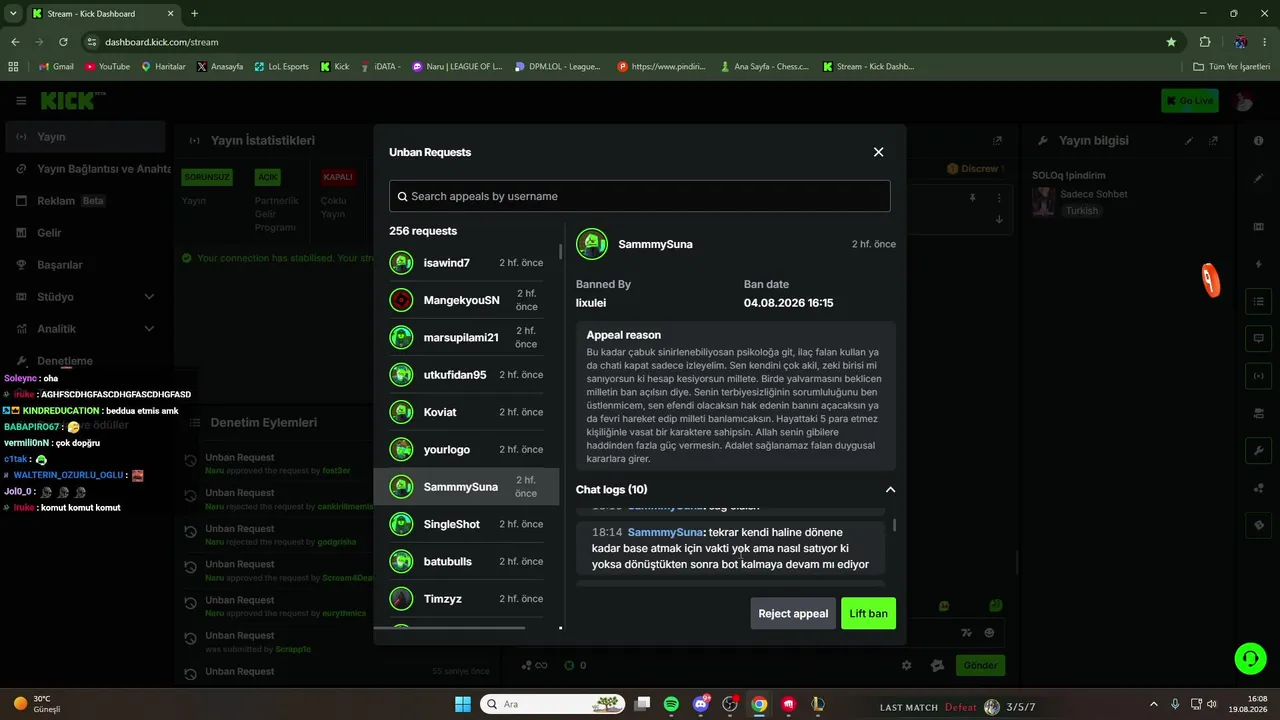Image resolution: width=1280 pixels, height=720 pixels.
Task: Open MangekyouSN's unban request
Action: point(466,300)
